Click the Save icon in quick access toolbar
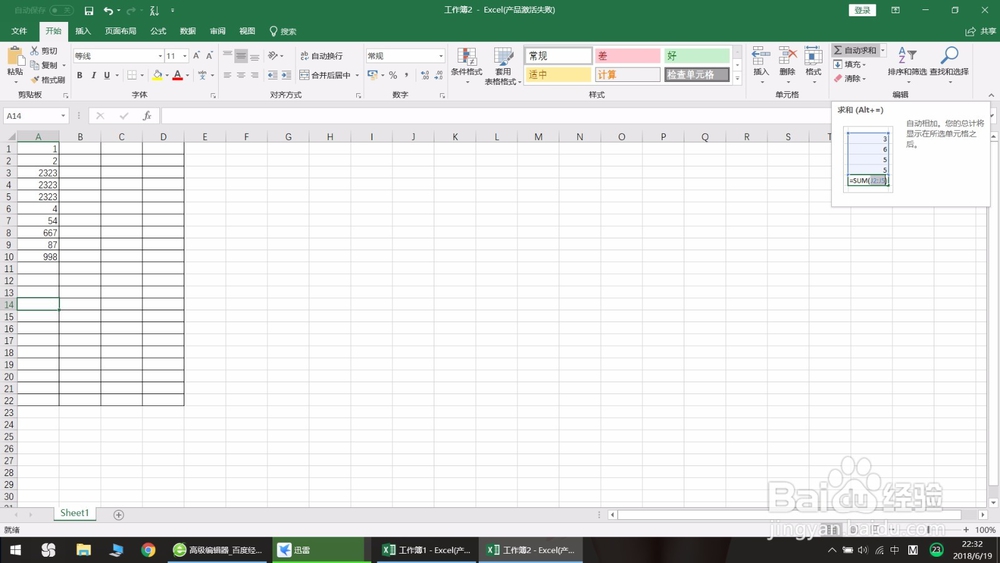The image size is (1000, 563). click(x=89, y=11)
